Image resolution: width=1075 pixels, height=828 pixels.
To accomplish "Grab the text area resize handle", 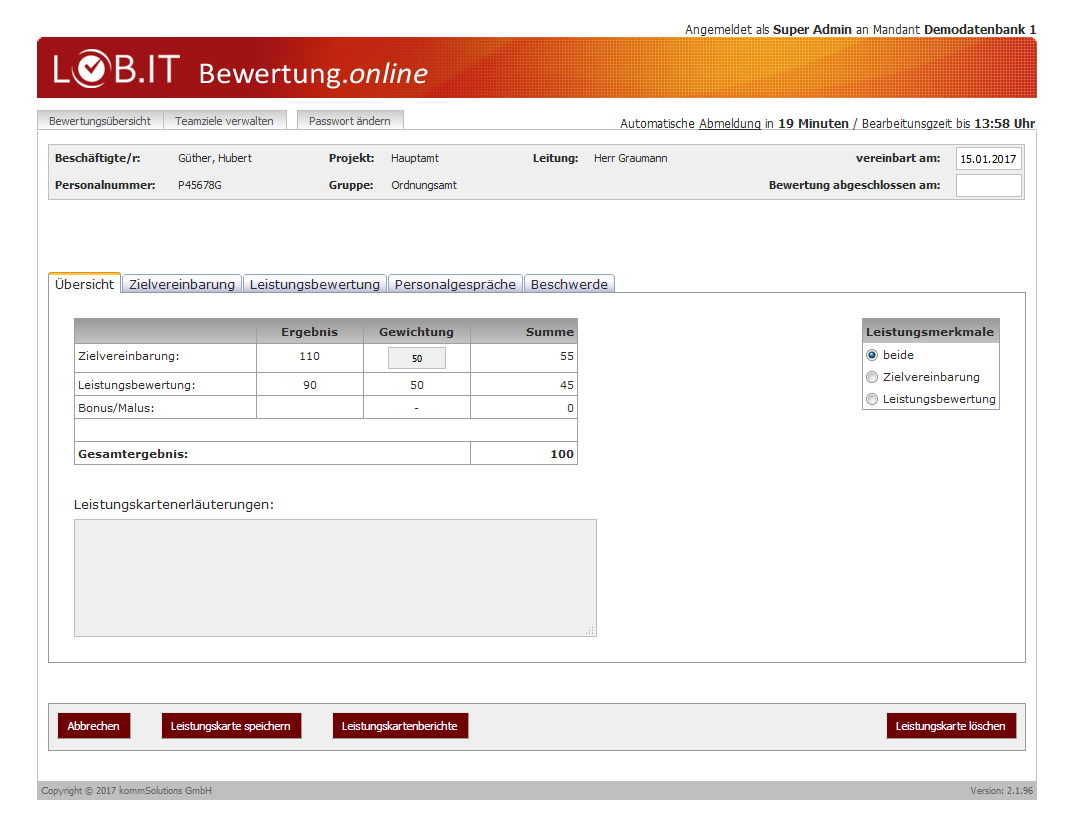I will pos(590,631).
